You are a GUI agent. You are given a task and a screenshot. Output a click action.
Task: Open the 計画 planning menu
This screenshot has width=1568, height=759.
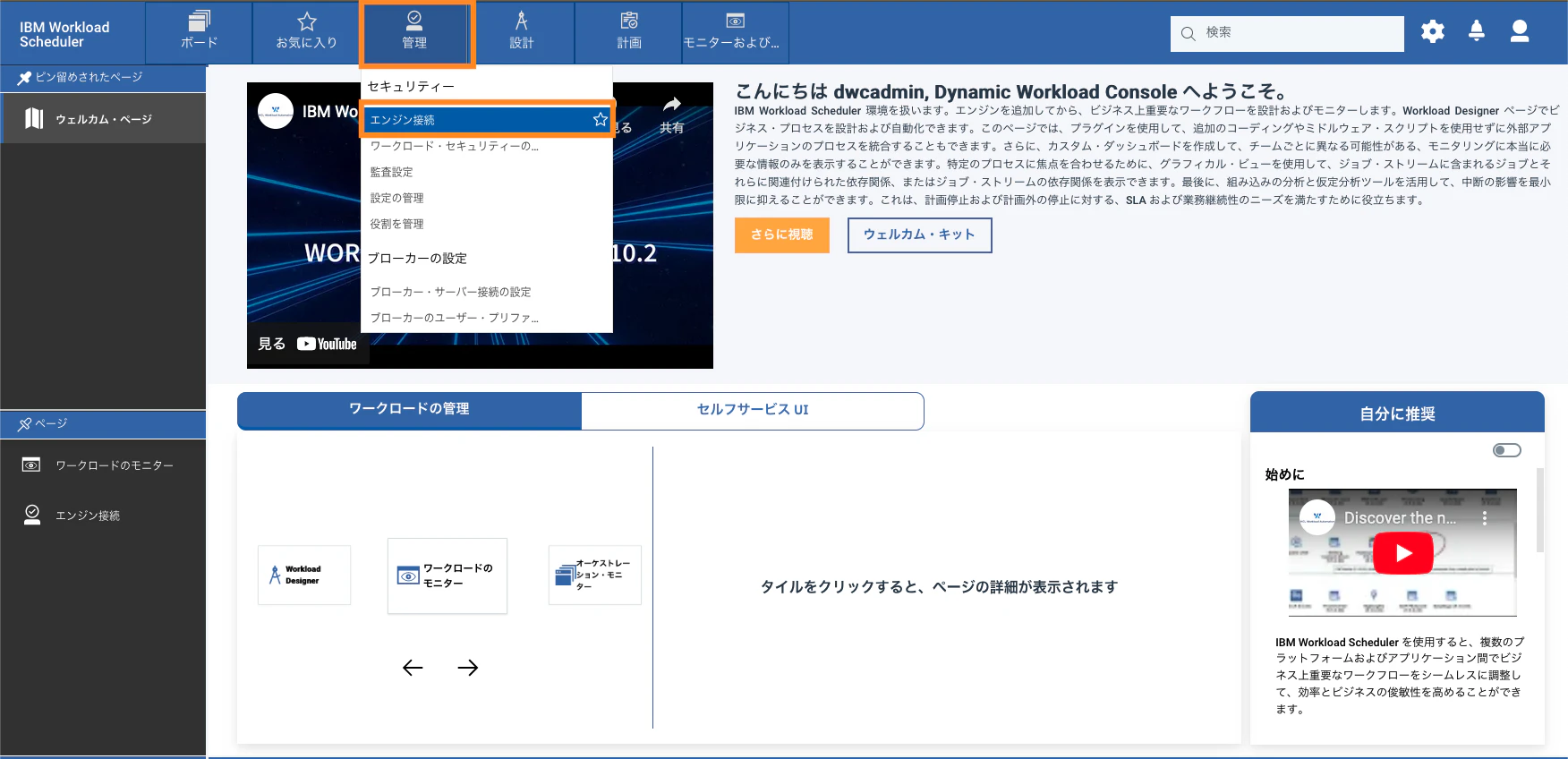629,32
